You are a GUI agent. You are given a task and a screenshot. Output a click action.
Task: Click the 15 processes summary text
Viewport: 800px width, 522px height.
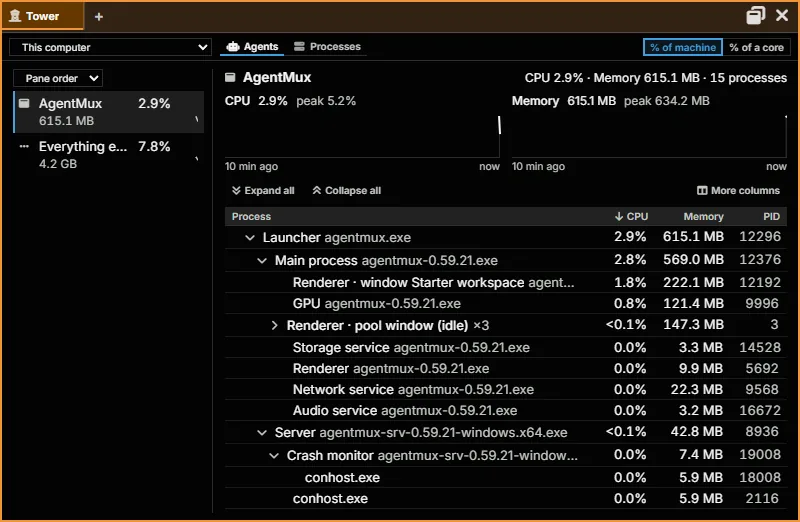748,78
